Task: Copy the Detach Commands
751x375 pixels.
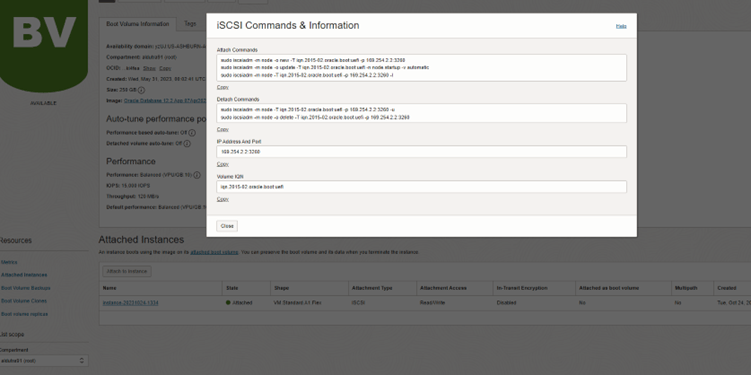Action: [223, 129]
